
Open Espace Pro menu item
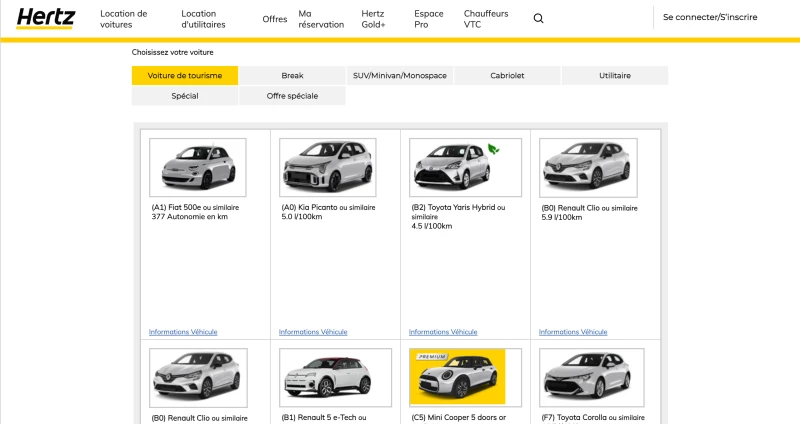click(x=429, y=19)
